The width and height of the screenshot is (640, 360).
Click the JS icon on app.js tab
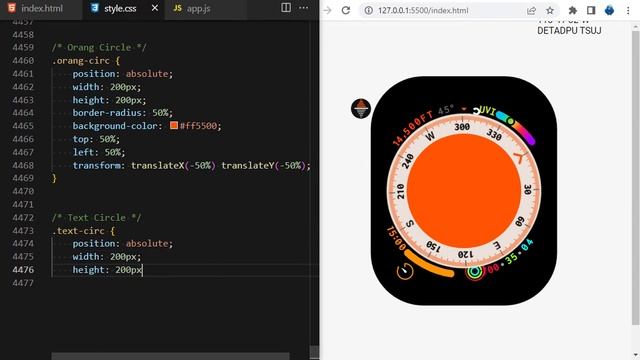tap(178, 8)
